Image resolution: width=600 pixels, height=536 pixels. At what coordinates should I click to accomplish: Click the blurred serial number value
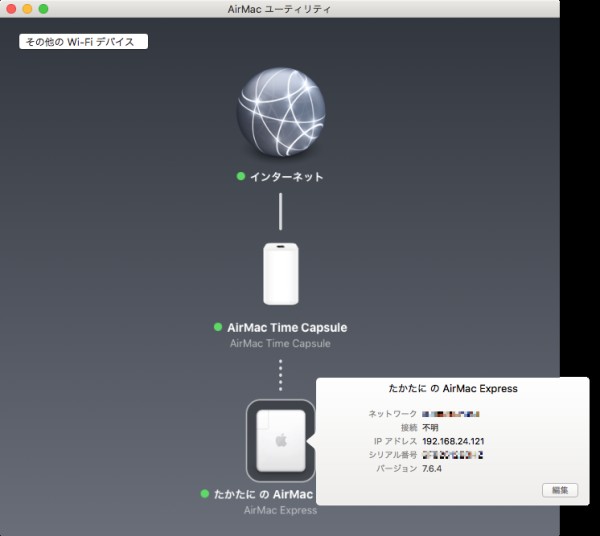tap(453, 455)
